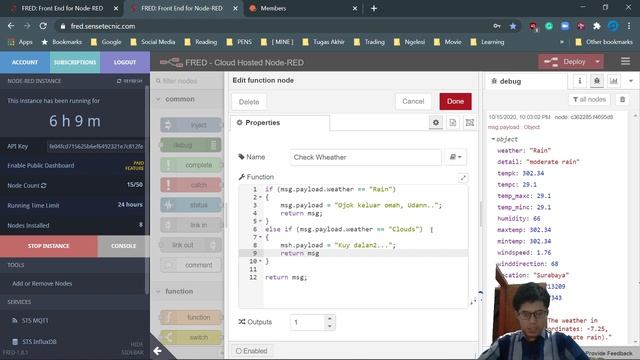Image resolution: width=640 pixels, height=360 pixels.
Task: Open the SUBSCRIPTIONS tab
Action: (75, 62)
